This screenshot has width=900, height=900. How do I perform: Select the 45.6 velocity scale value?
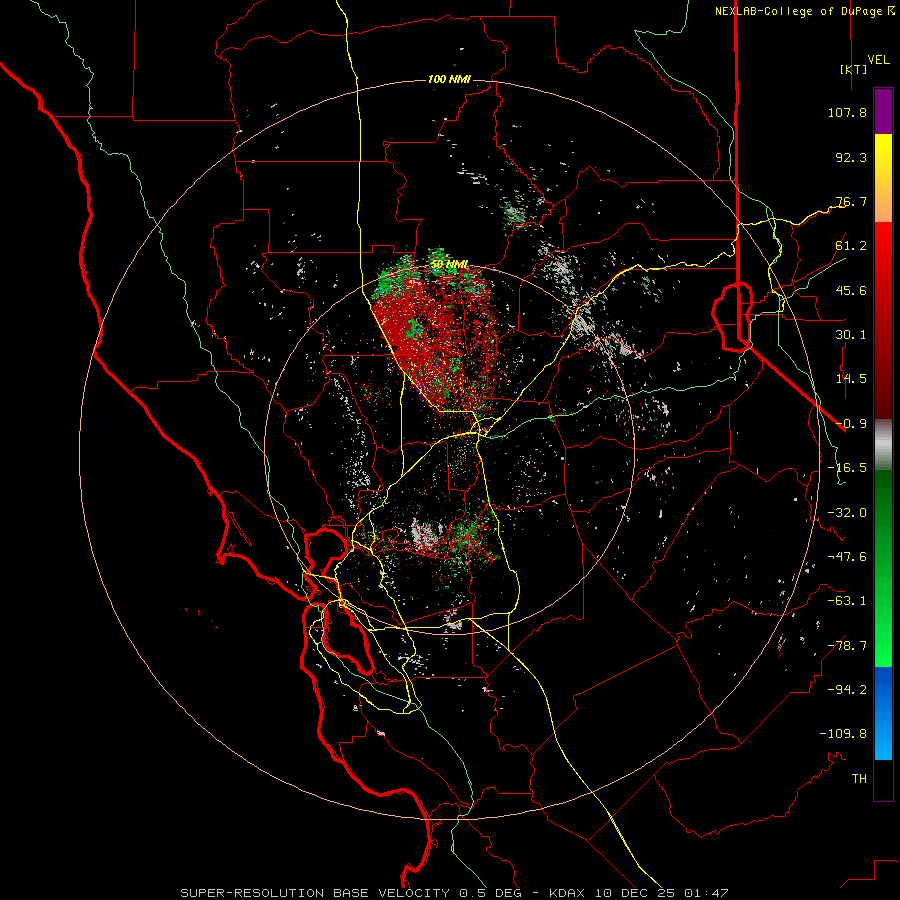tap(851, 290)
